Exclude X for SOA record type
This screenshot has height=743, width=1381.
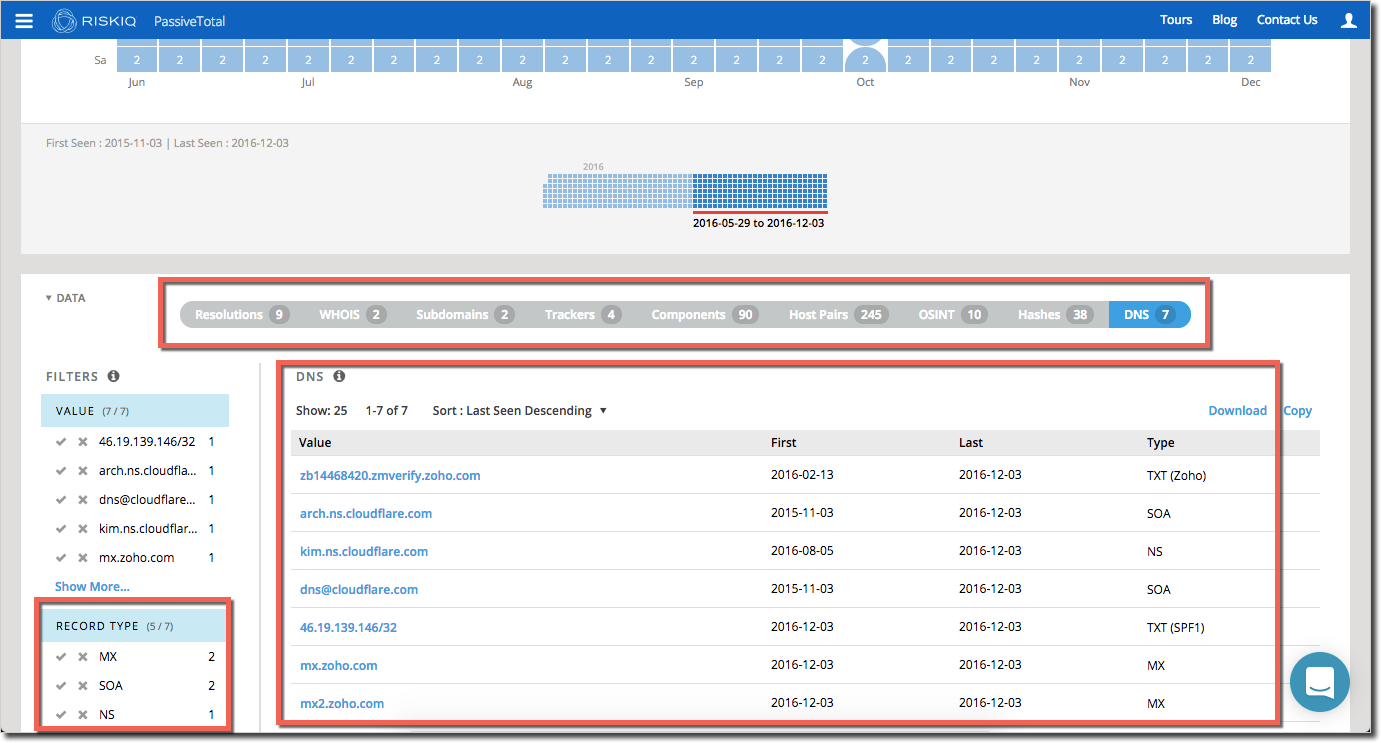pos(83,685)
